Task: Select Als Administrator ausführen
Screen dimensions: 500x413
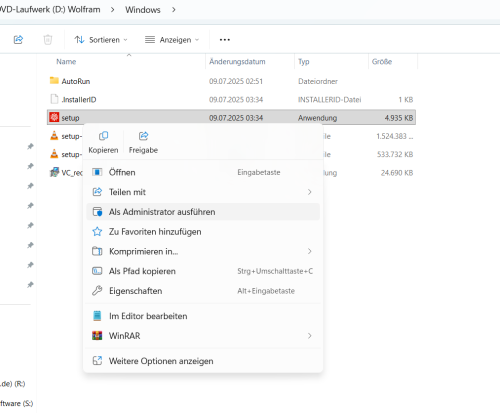Action: pos(203,212)
